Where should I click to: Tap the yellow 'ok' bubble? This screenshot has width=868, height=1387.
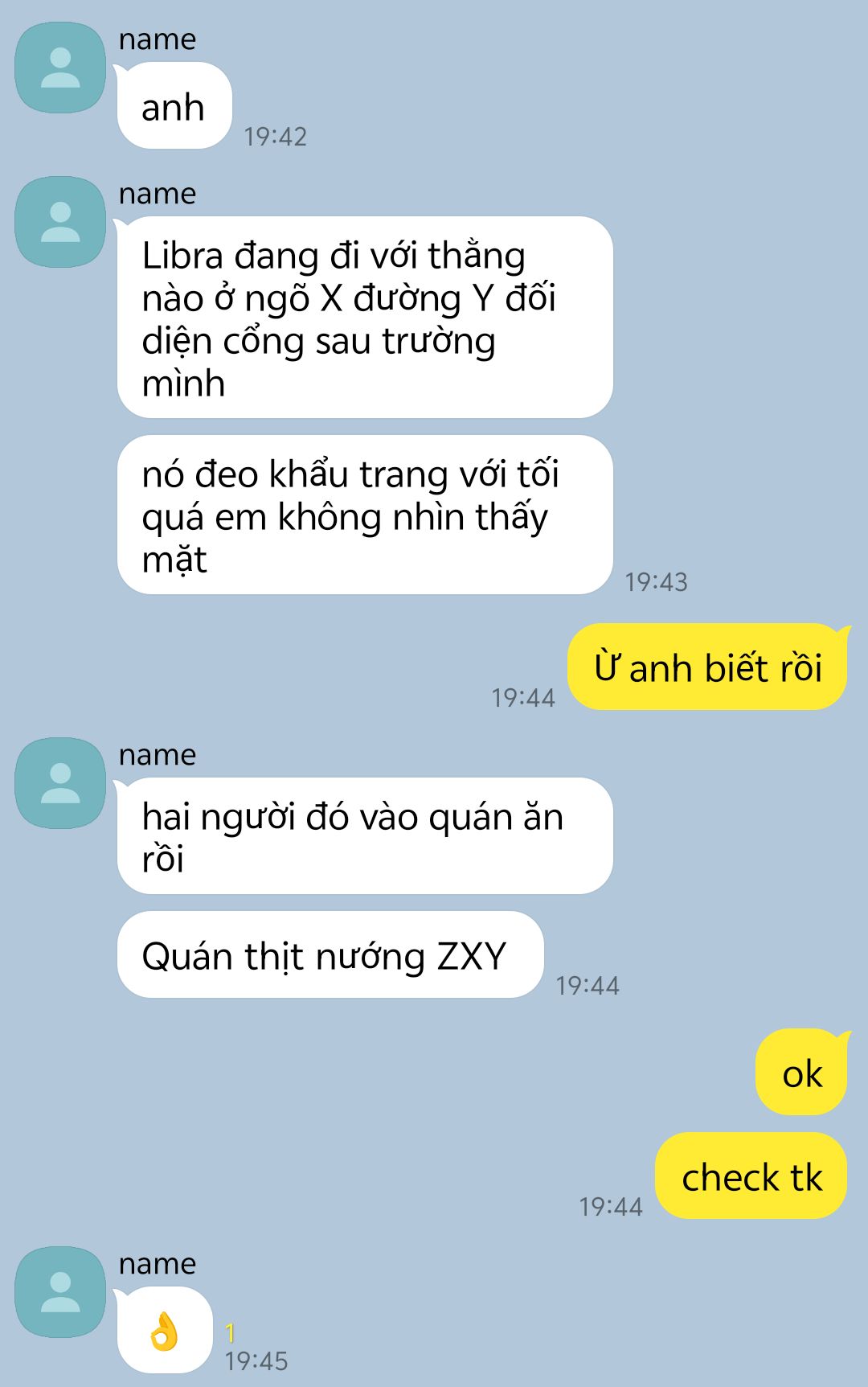pos(801,1073)
